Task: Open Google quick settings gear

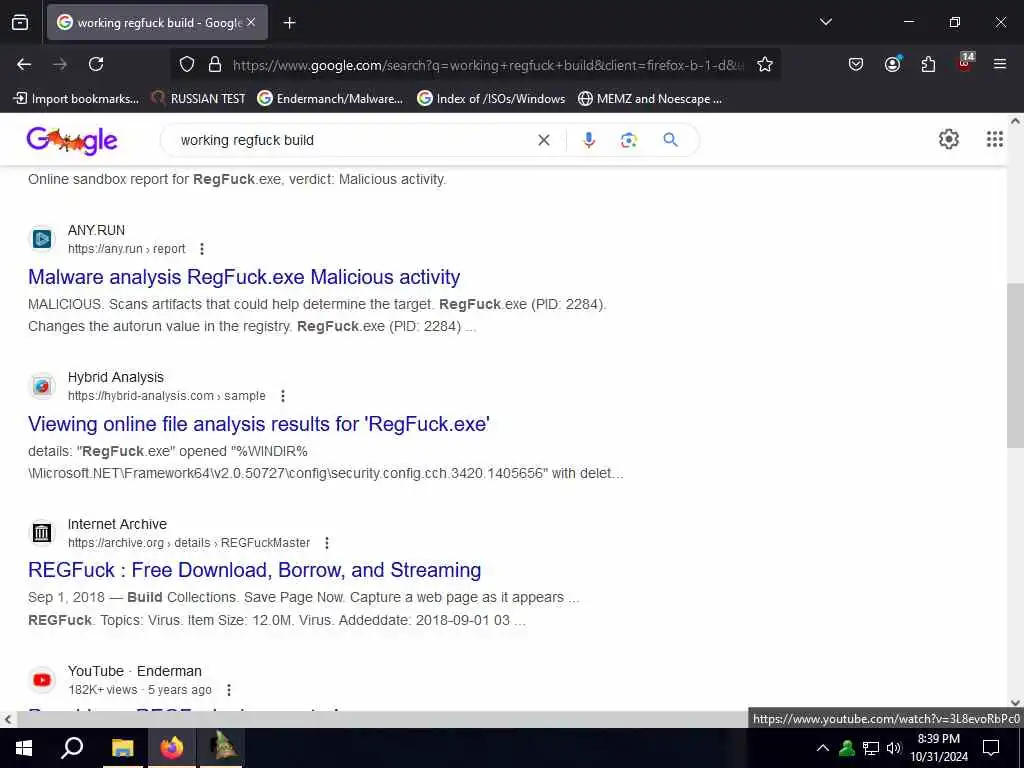Action: [x=948, y=139]
